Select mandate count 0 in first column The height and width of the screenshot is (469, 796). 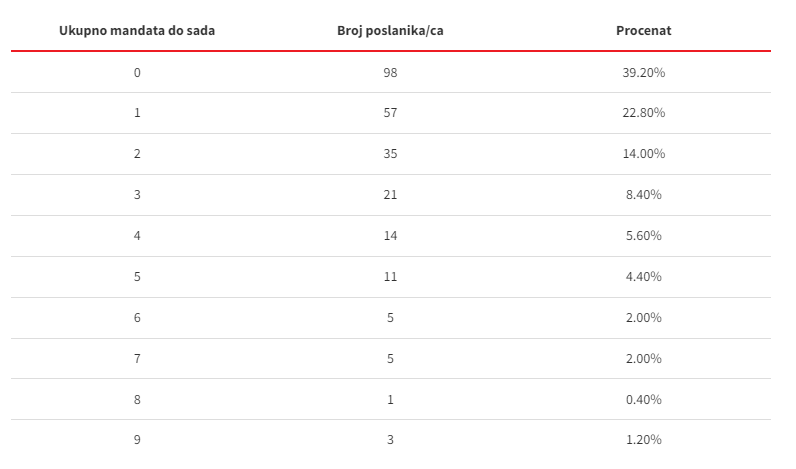pyautogui.click(x=137, y=73)
